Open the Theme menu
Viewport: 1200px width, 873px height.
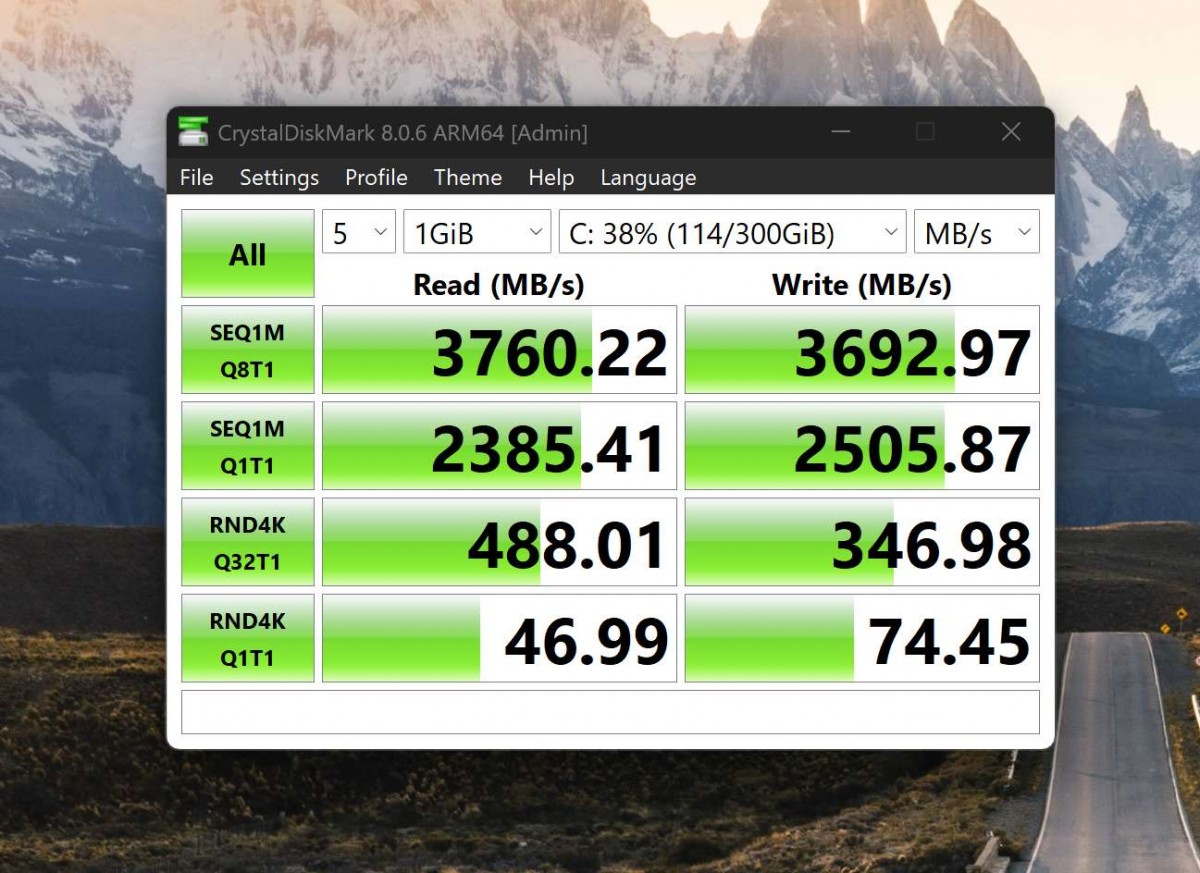click(x=467, y=178)
